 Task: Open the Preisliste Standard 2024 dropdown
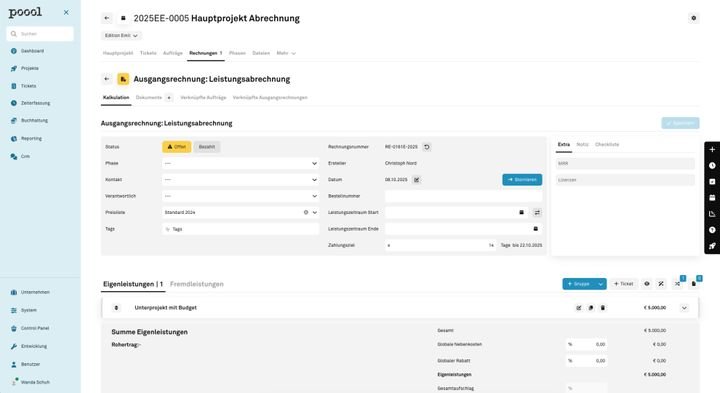tap(241, 213)
